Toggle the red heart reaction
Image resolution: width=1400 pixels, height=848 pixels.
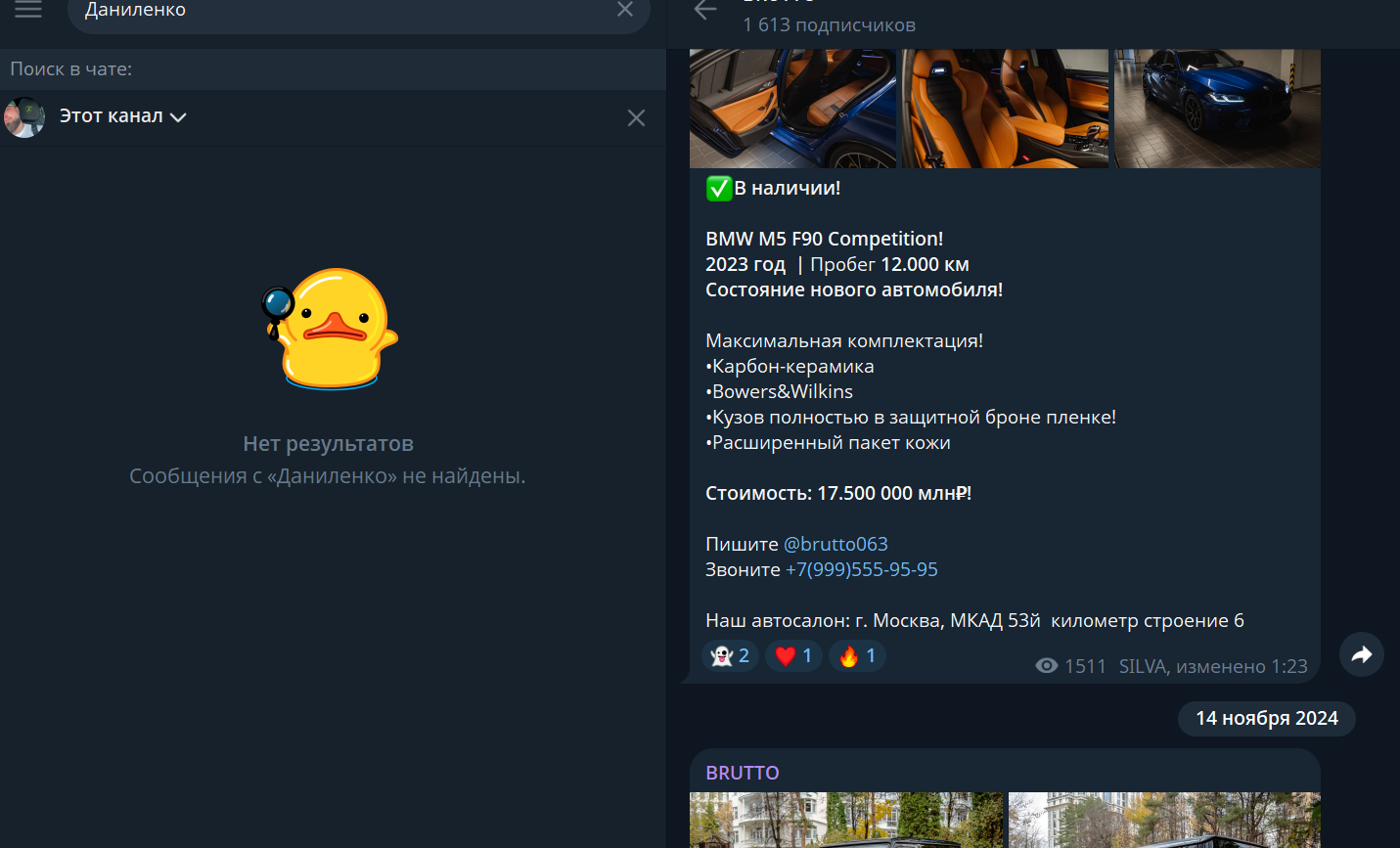793,655
